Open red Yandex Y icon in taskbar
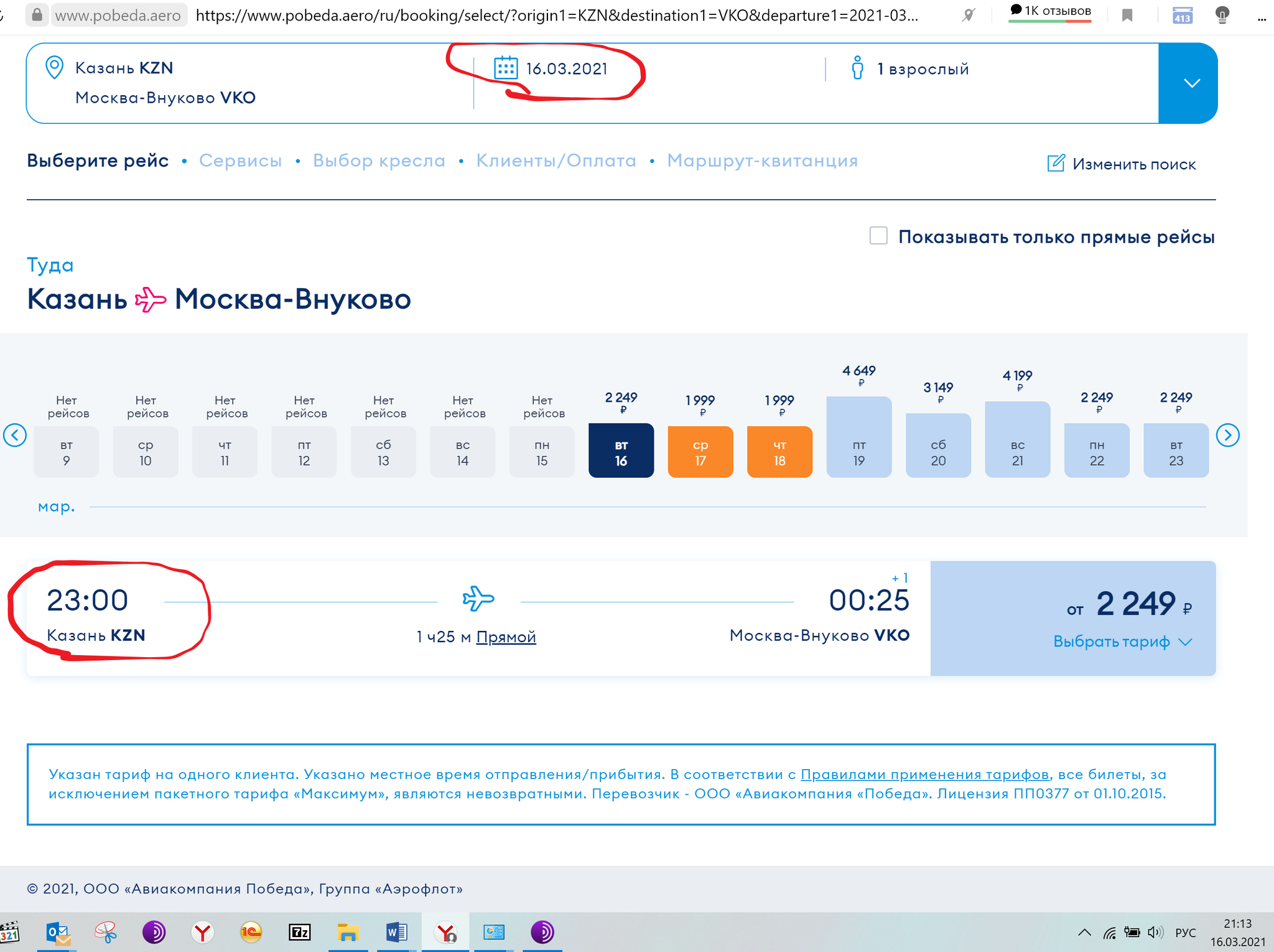1274x952 pixels. click(202, 933)
